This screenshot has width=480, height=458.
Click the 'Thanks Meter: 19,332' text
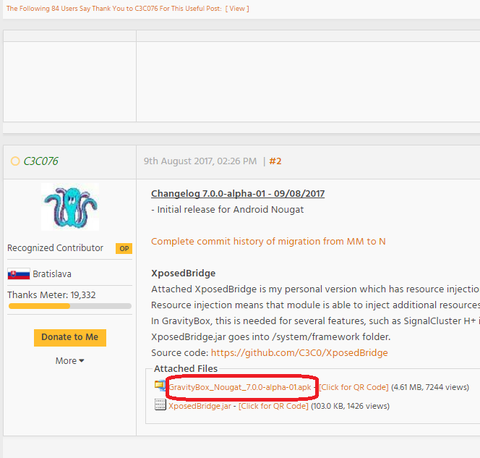pos(51,295)
